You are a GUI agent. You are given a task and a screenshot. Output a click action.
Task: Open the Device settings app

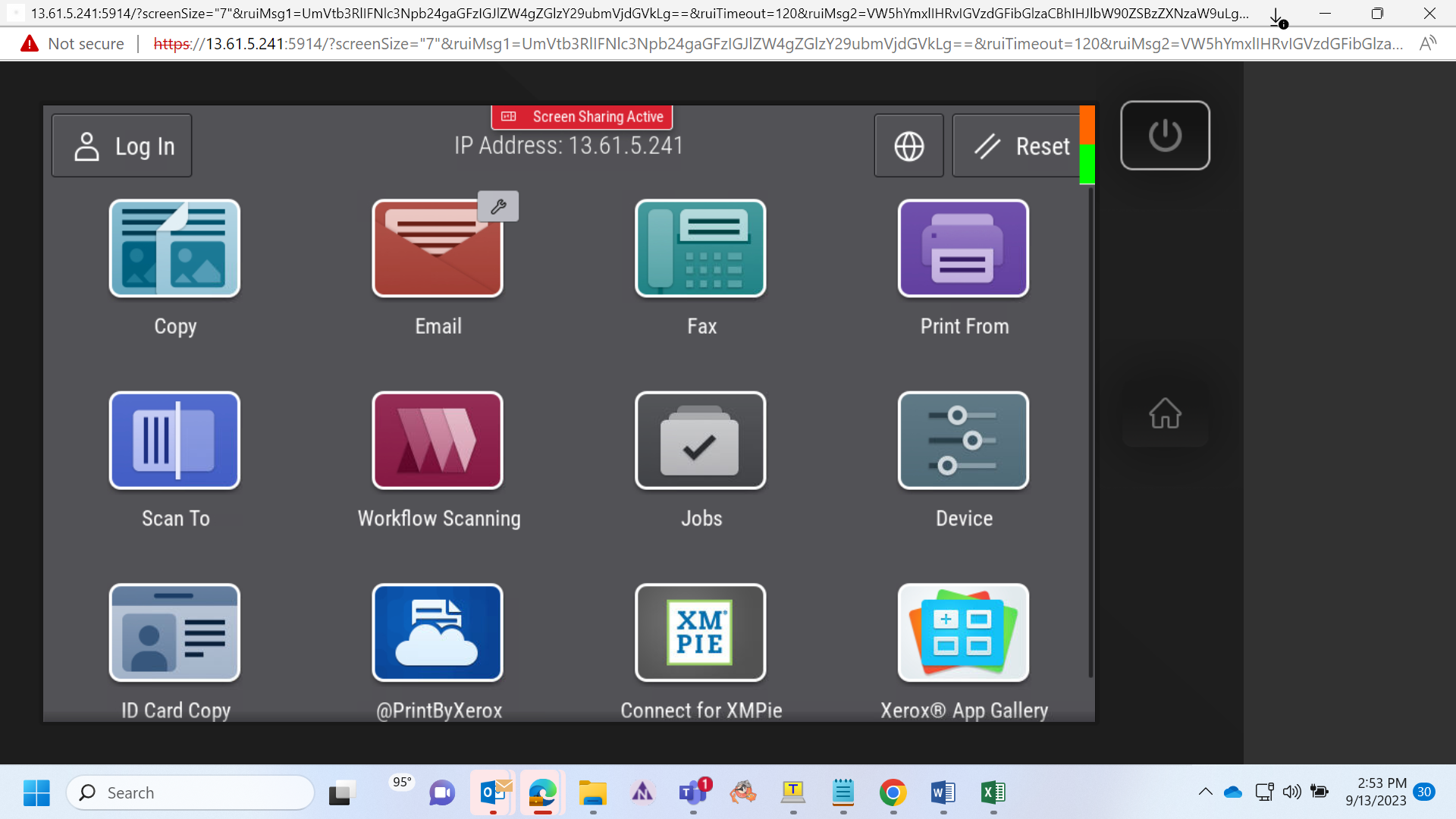[964, 440]
